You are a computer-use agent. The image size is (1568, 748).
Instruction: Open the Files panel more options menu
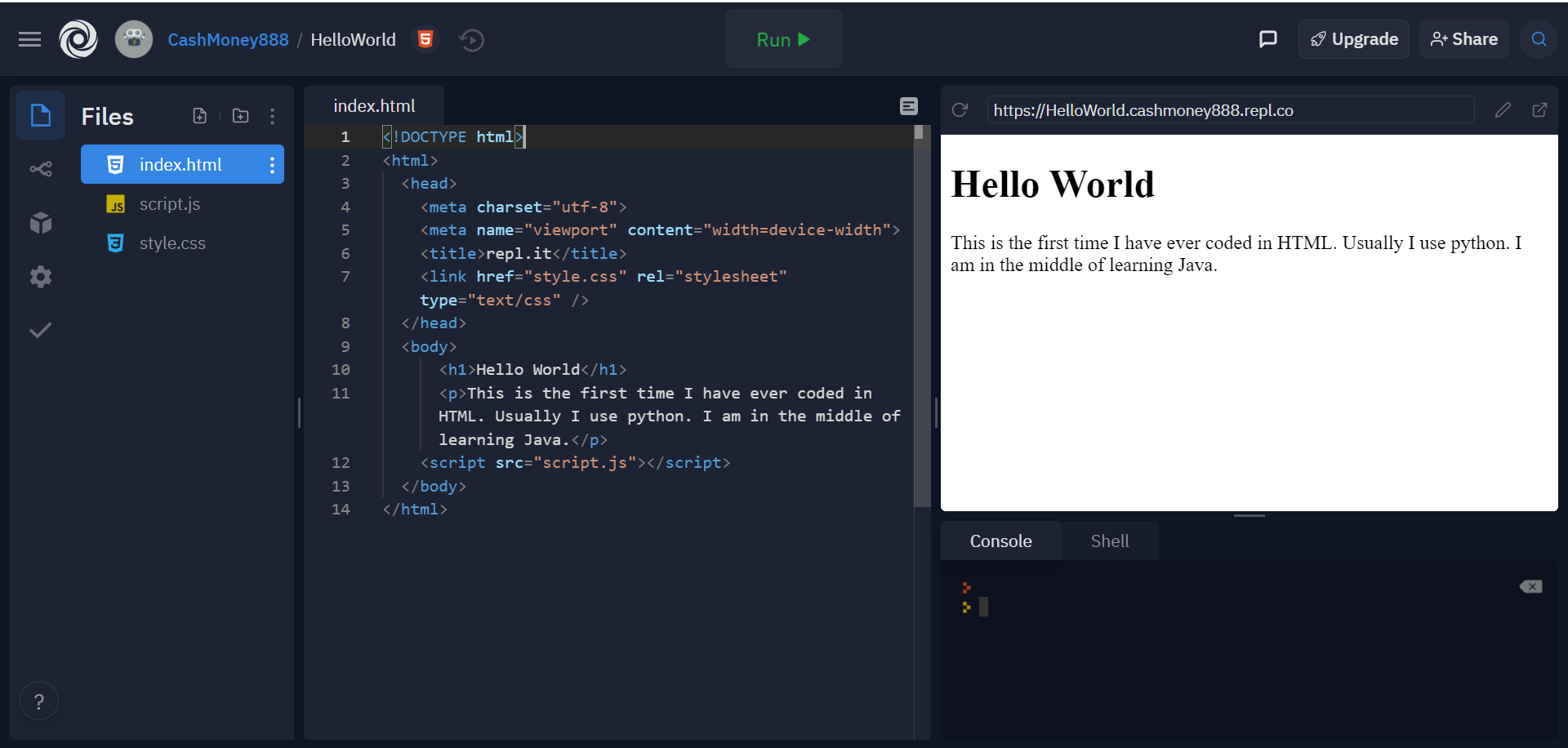(x=272, y=116)
